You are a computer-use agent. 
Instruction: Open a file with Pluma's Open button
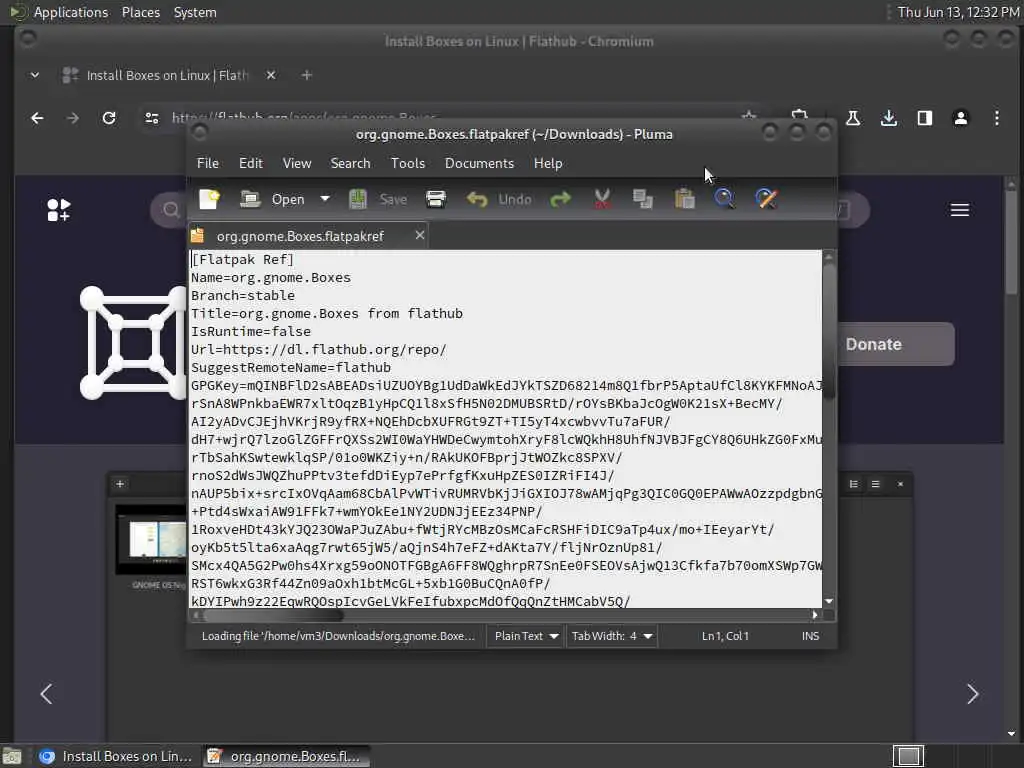272,199
